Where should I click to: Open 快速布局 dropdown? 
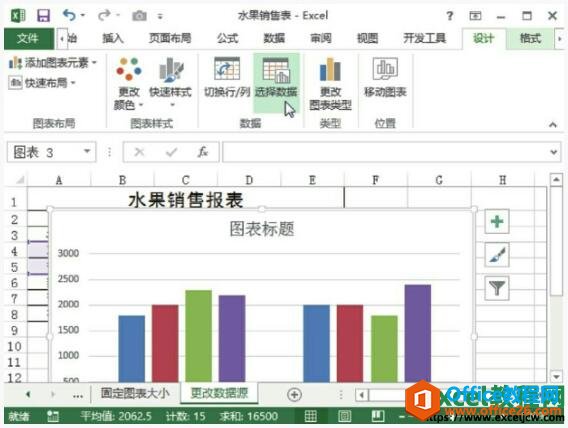pos(42,83)
